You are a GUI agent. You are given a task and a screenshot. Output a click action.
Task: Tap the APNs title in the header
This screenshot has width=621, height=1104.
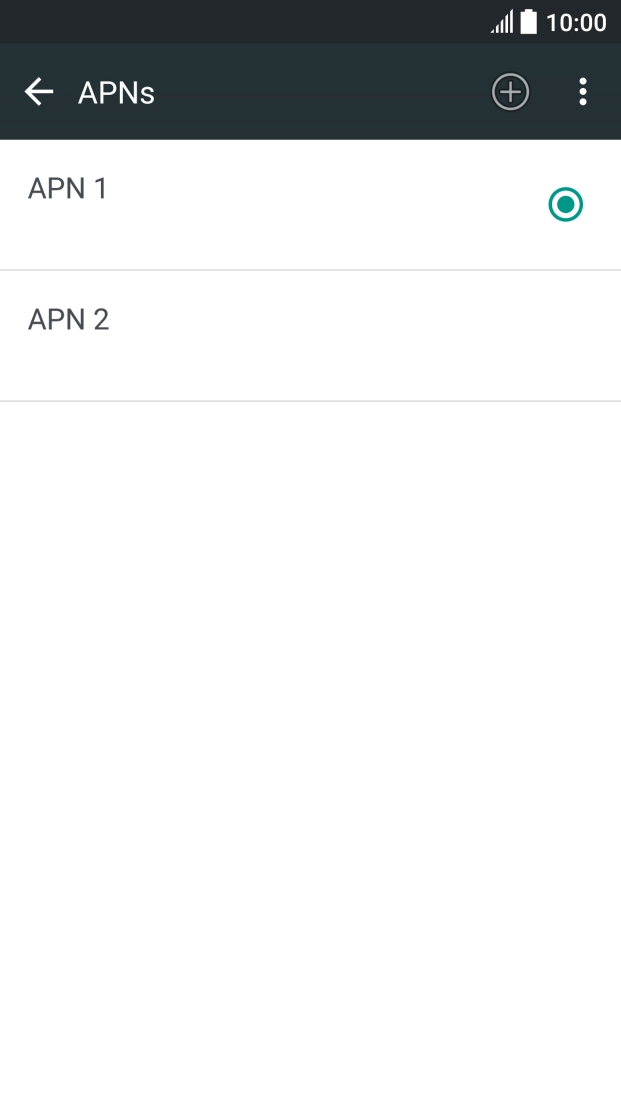116,92
